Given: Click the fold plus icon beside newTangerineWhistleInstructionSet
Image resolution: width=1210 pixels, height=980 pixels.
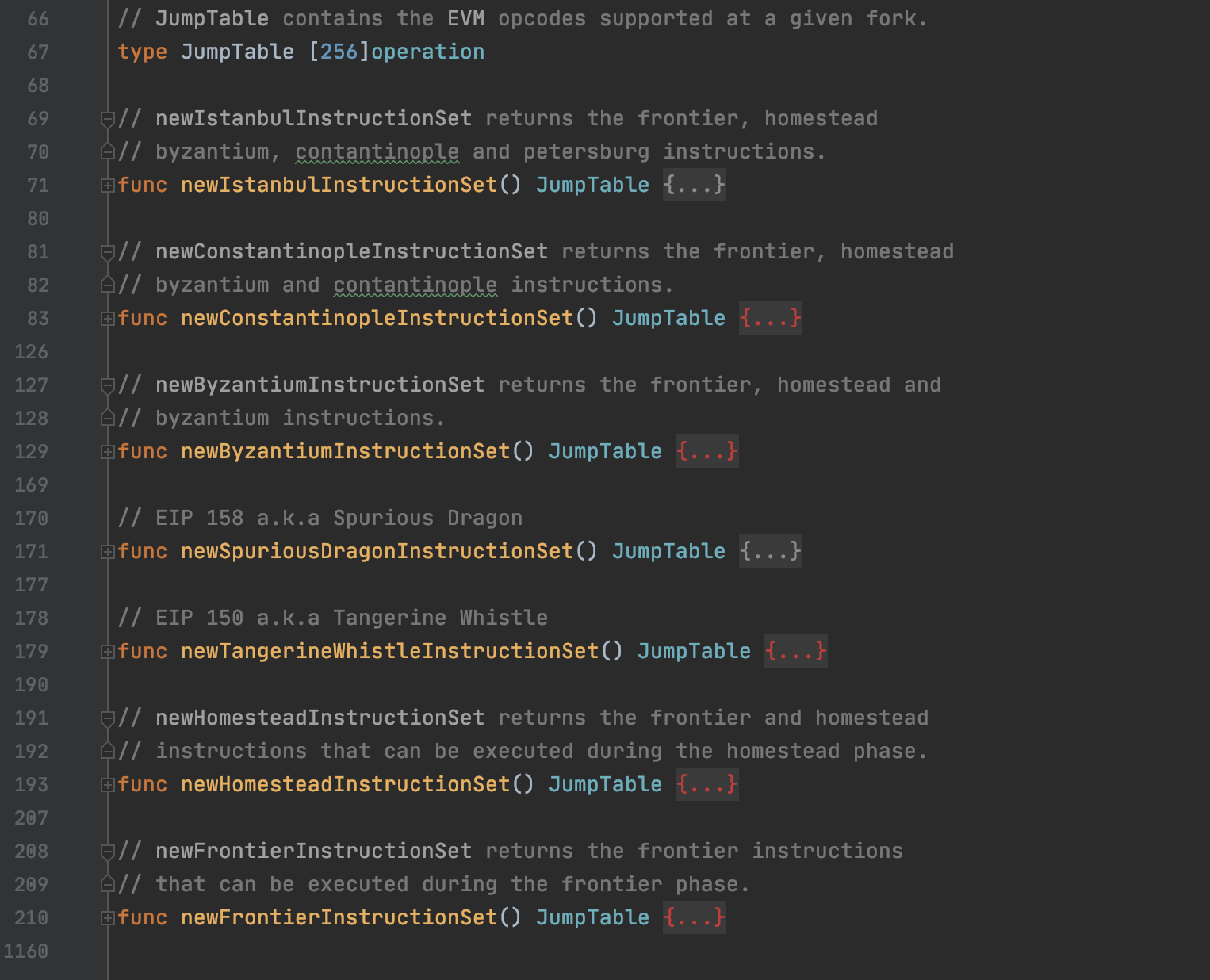Looking at the screenshot, I should click(x=107, y=652).
